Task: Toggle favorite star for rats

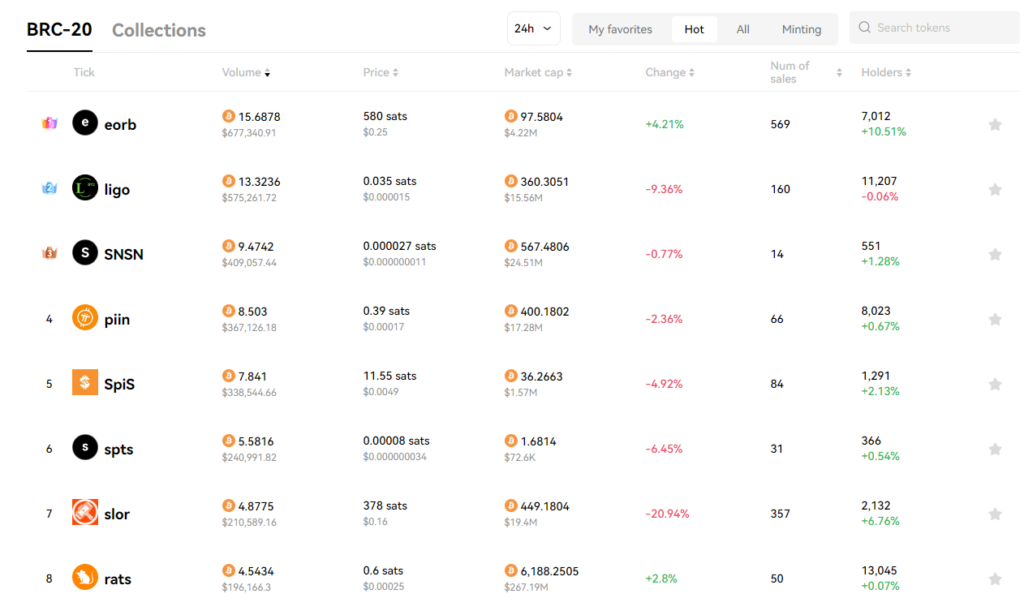Action: click(995, 578)
